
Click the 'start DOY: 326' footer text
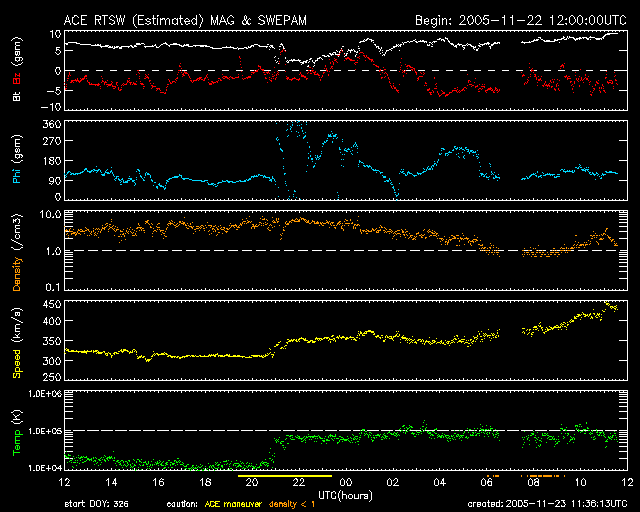point(97,504)
